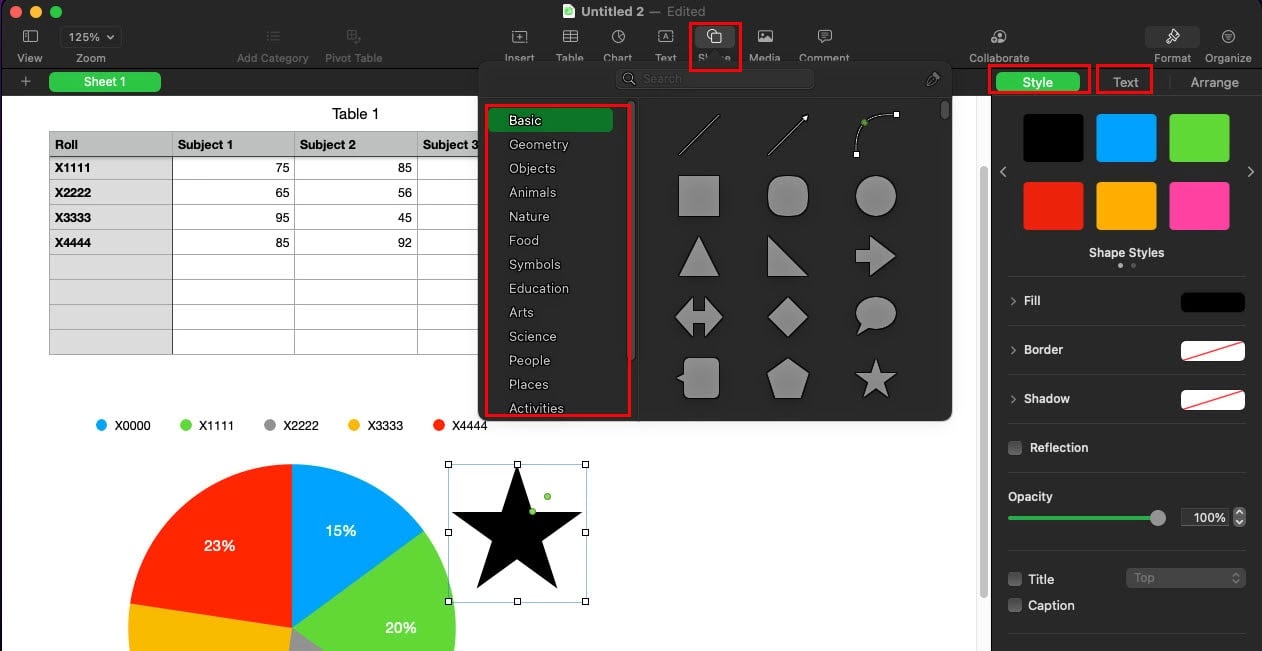Insert the circle shape
The width and height of the screenshot is (1262, 651).
click(876, 197)
